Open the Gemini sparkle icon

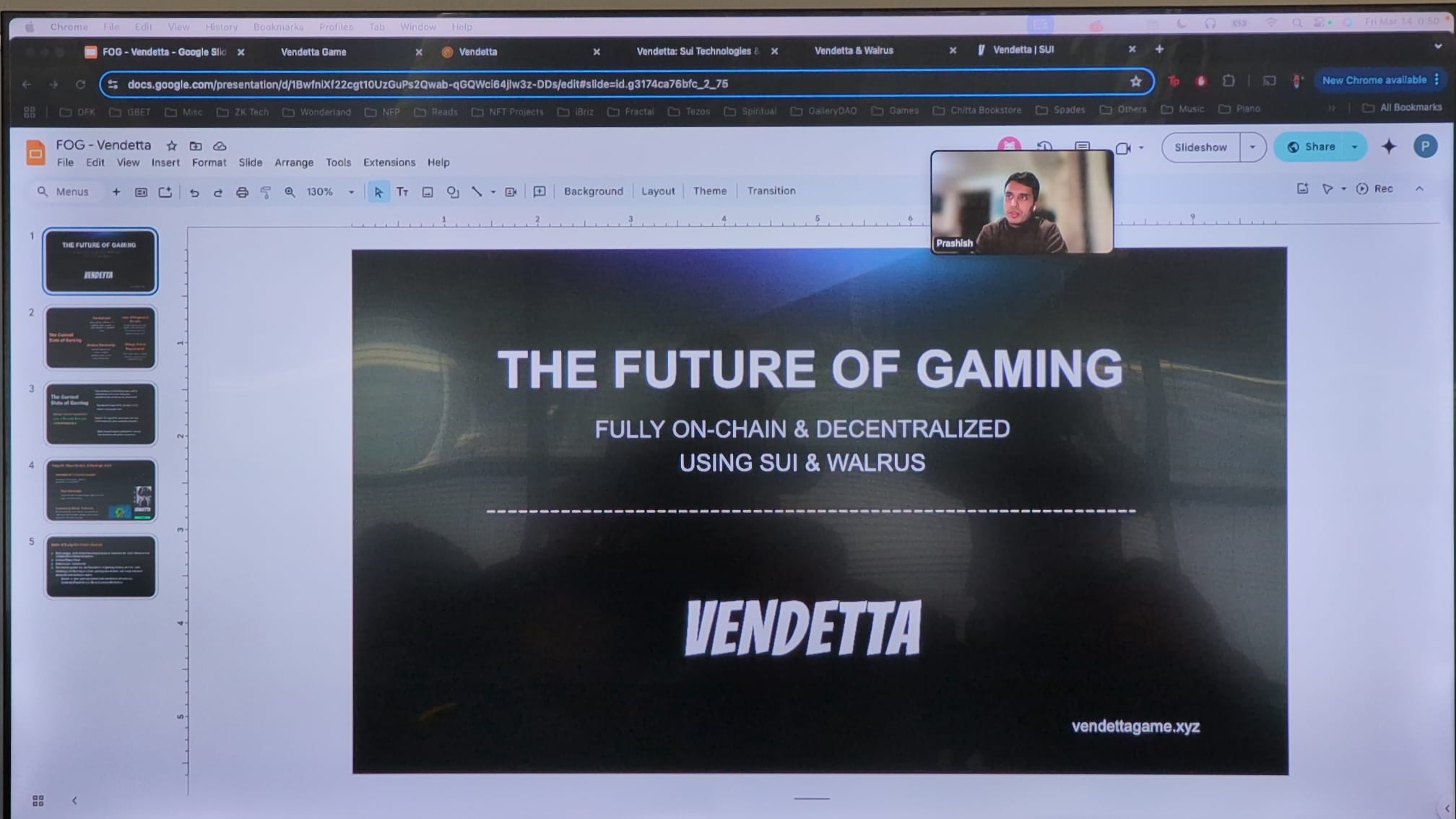click(1389, 147)
